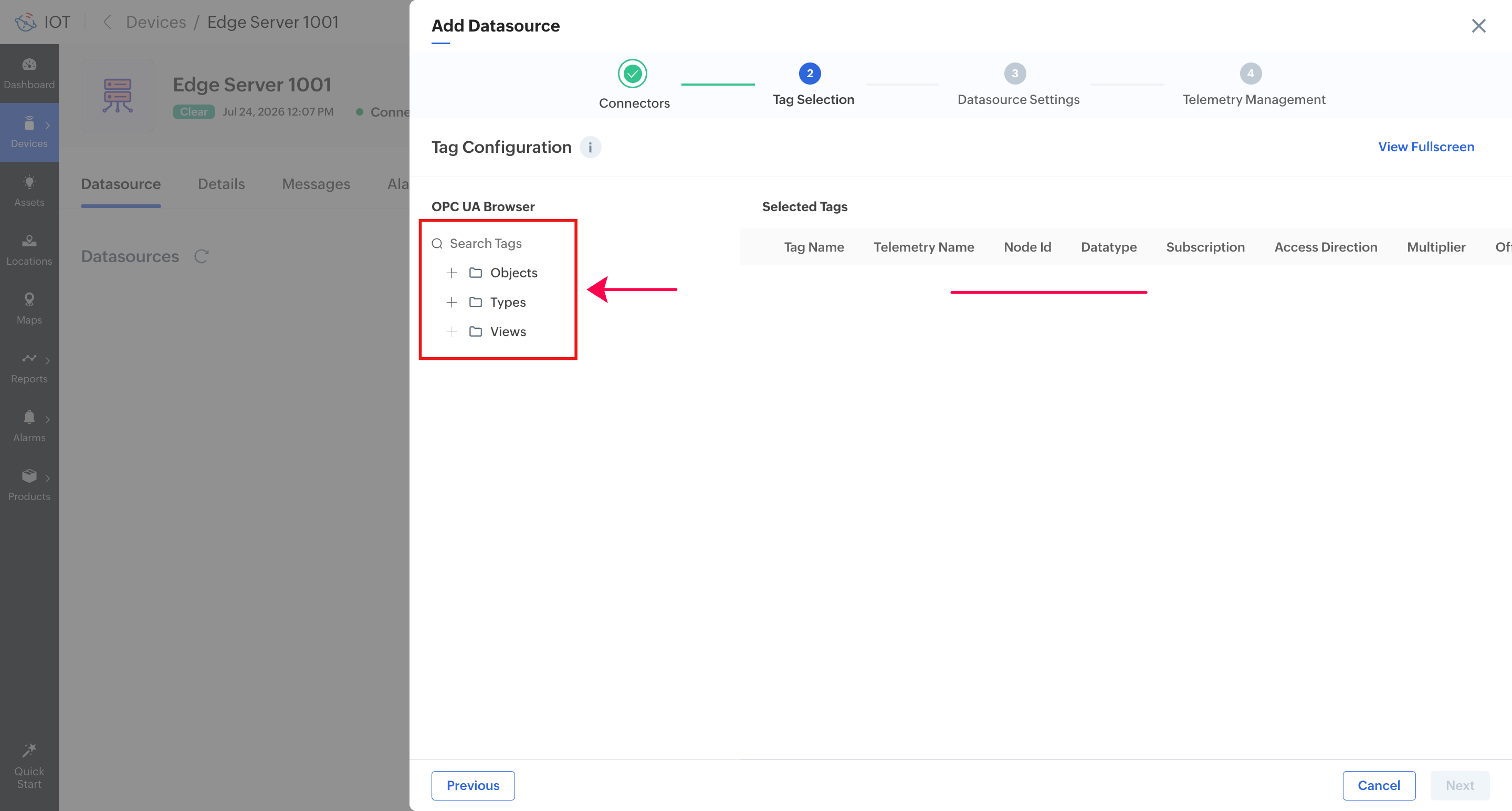
Task: Click the Previous button
Action: click(x=473, y=785)
